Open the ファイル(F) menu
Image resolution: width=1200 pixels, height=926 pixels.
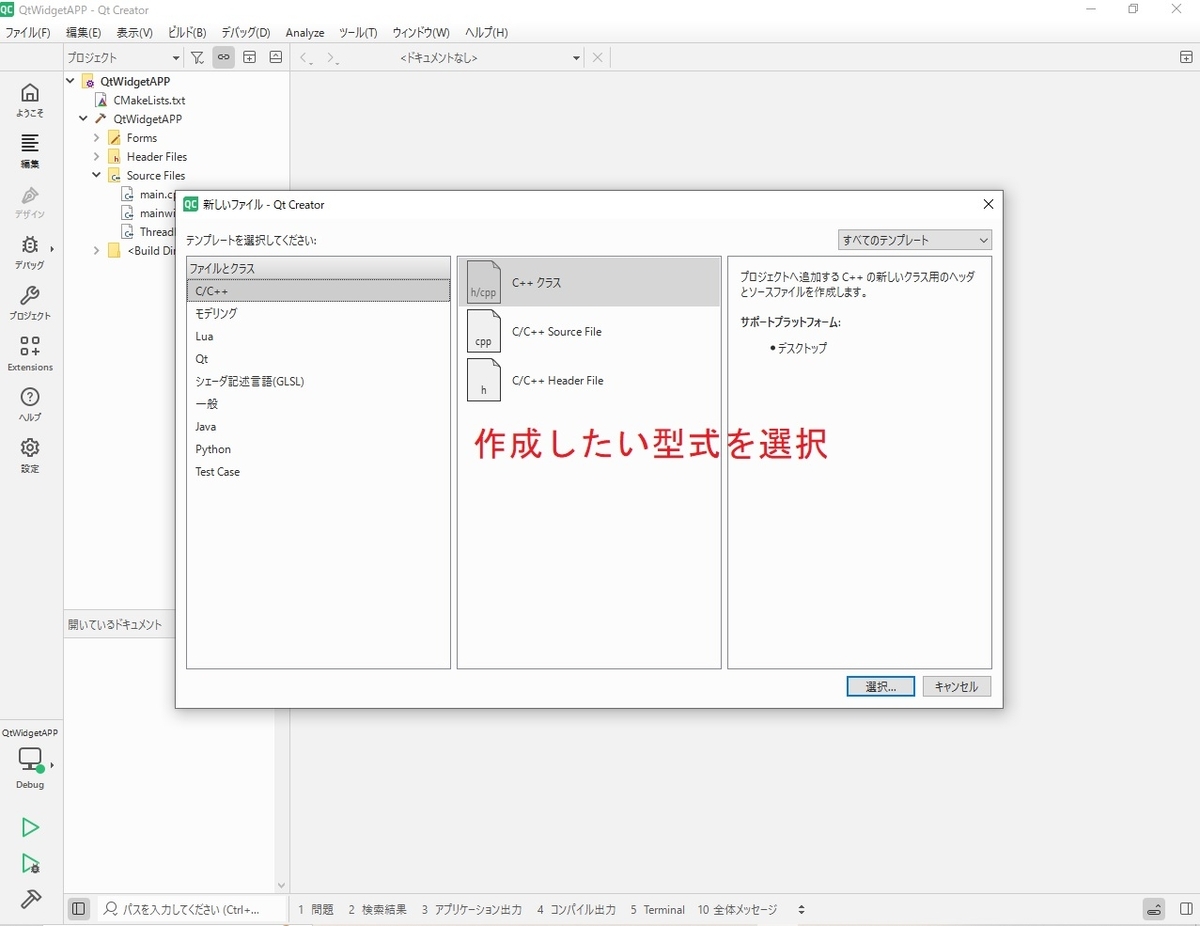[x=28, y=32]
